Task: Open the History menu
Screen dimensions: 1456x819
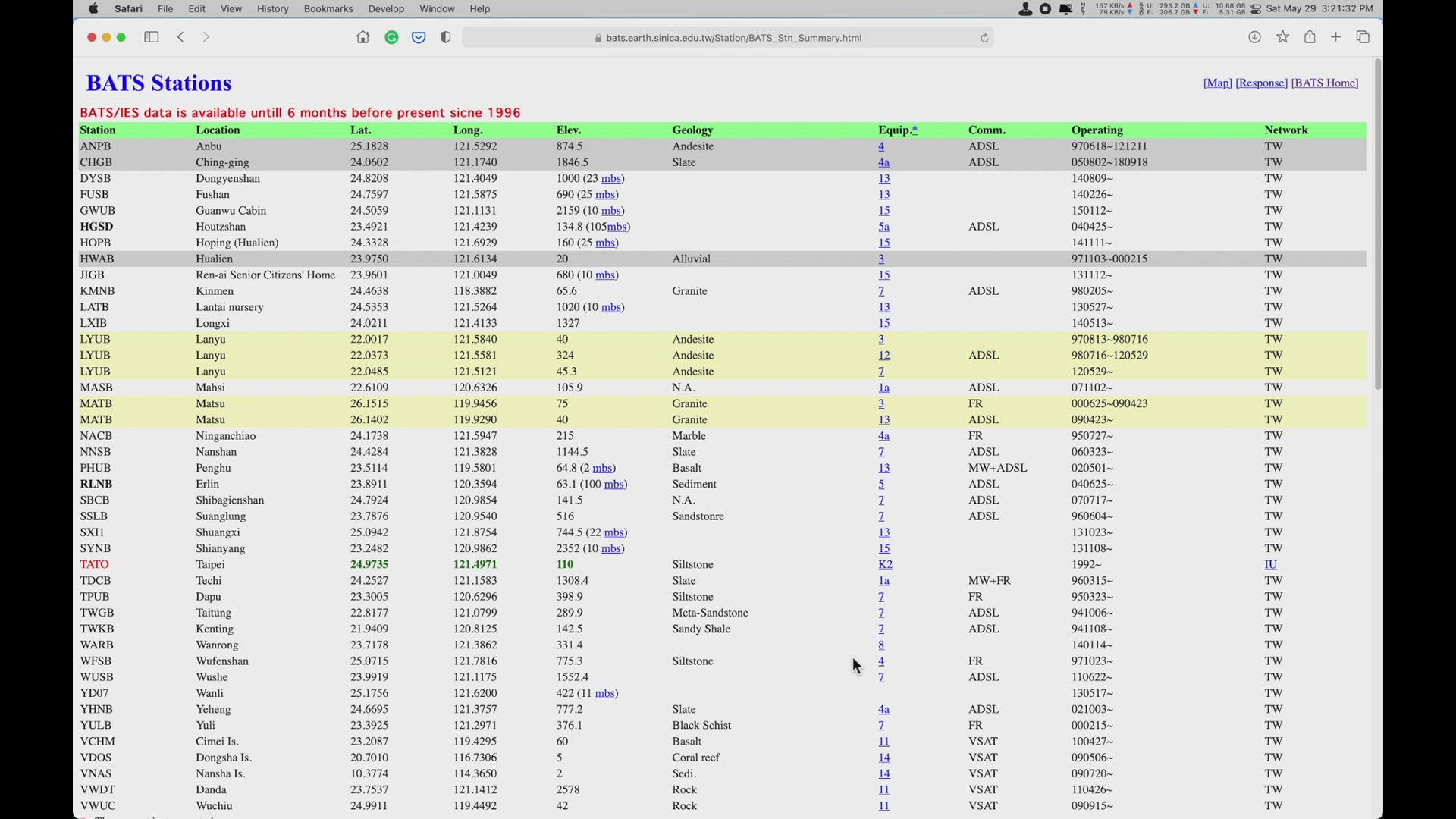Action: tap(272, 9)
